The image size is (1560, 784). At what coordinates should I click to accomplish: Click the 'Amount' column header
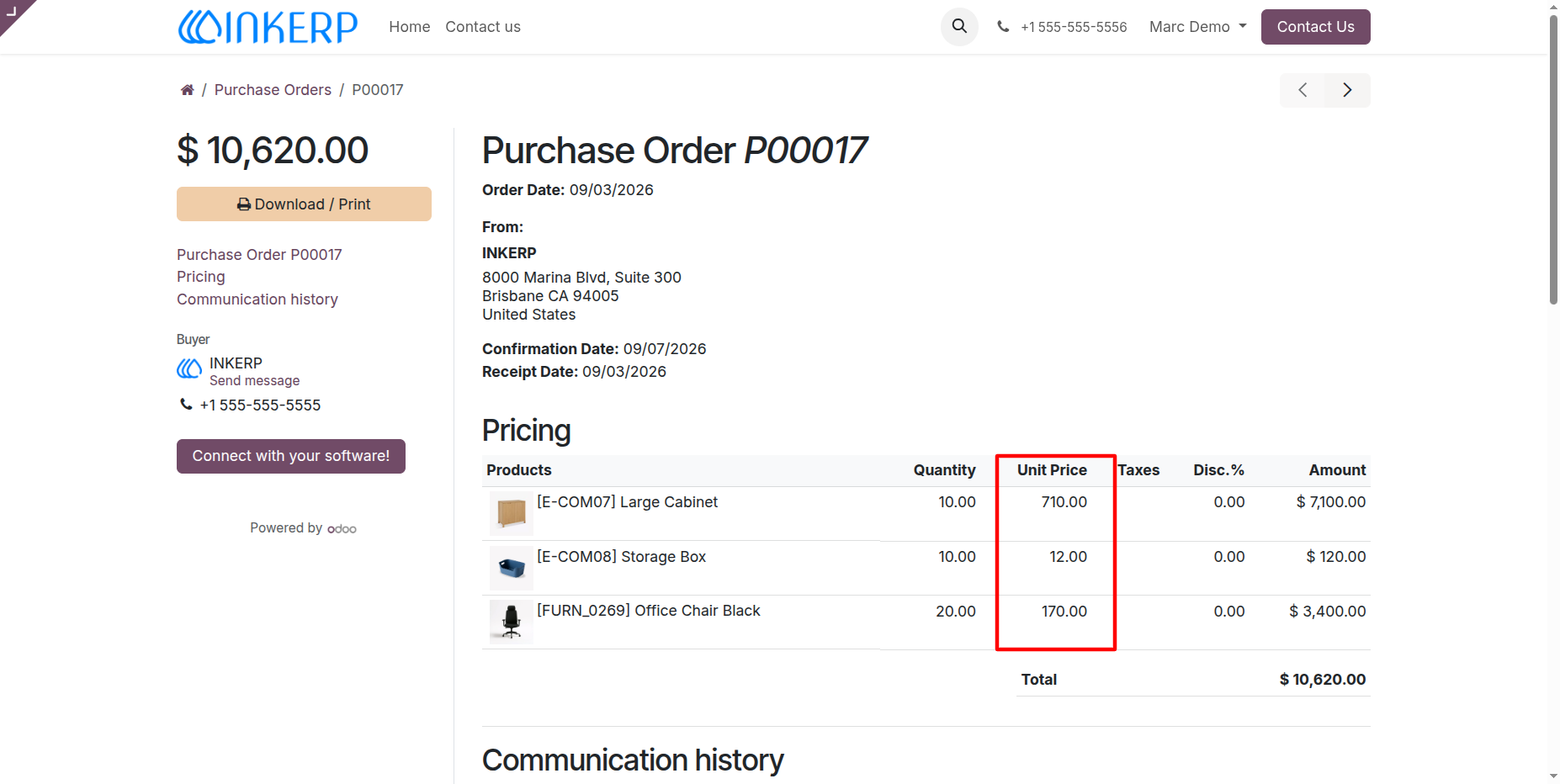[1338, 470]
